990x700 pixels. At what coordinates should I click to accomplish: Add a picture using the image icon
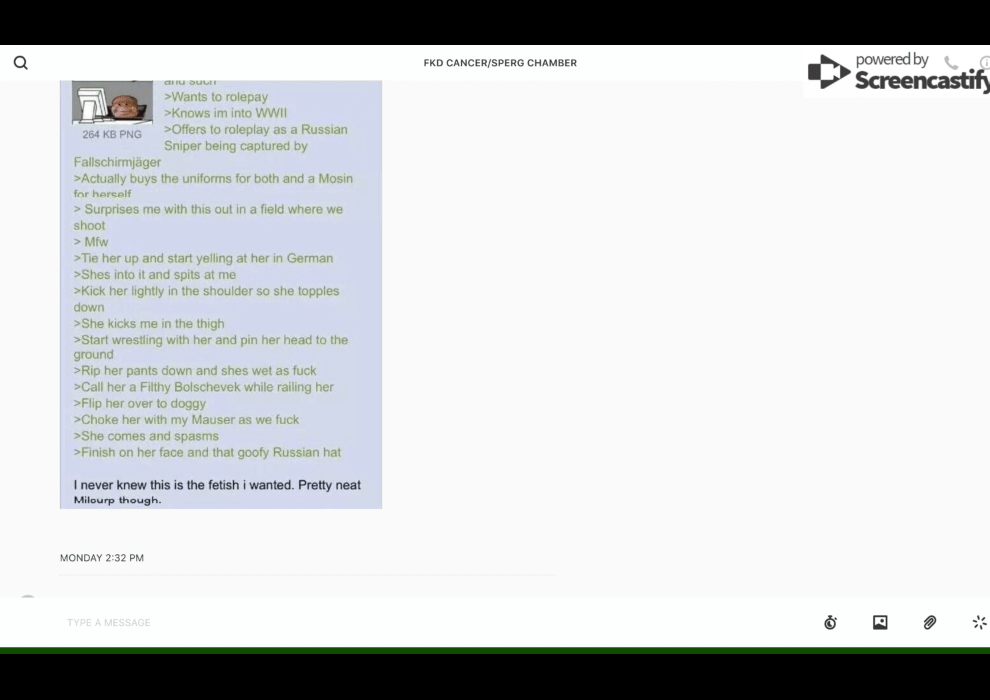pyautogui.click(x=880, y=623)
